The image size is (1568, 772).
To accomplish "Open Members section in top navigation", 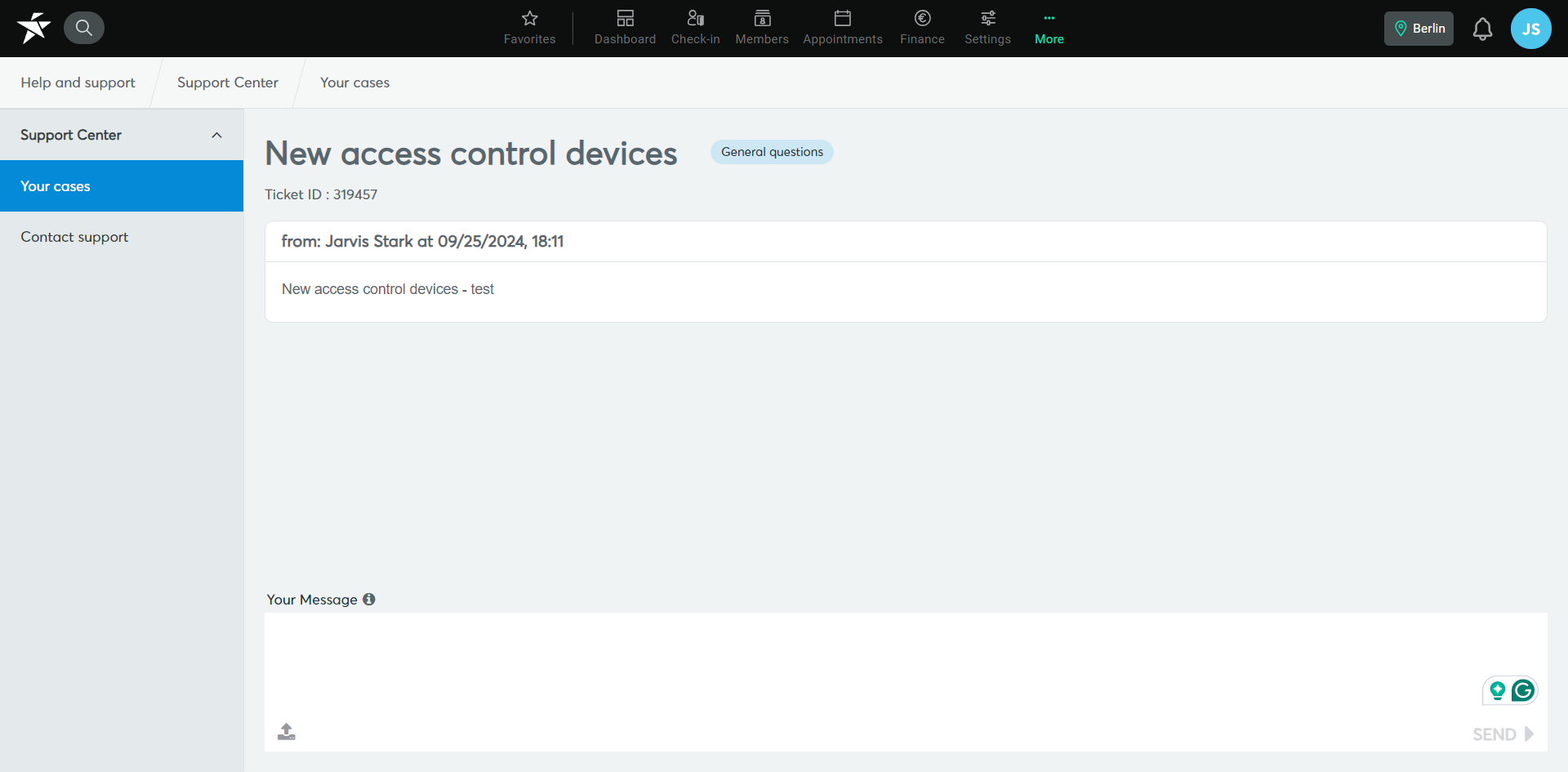I will pos(762,28).
